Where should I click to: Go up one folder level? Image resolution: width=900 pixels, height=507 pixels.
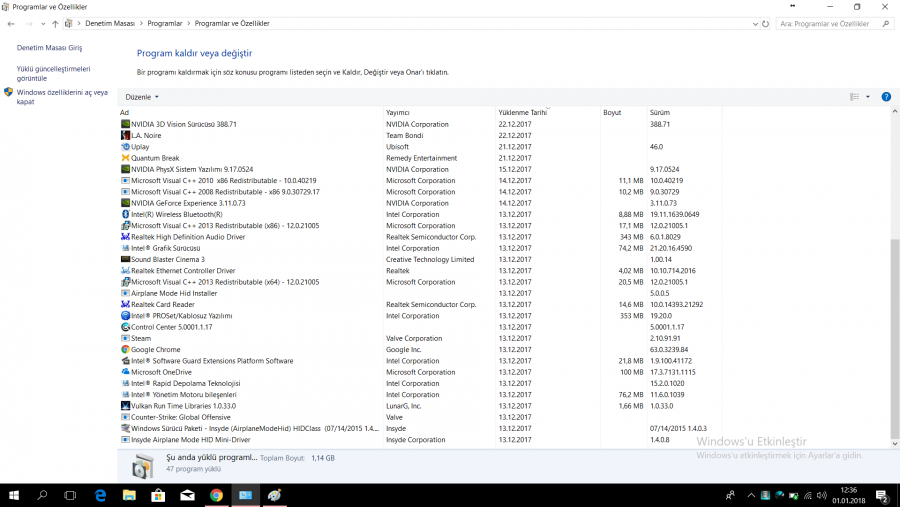pos(55,24)
